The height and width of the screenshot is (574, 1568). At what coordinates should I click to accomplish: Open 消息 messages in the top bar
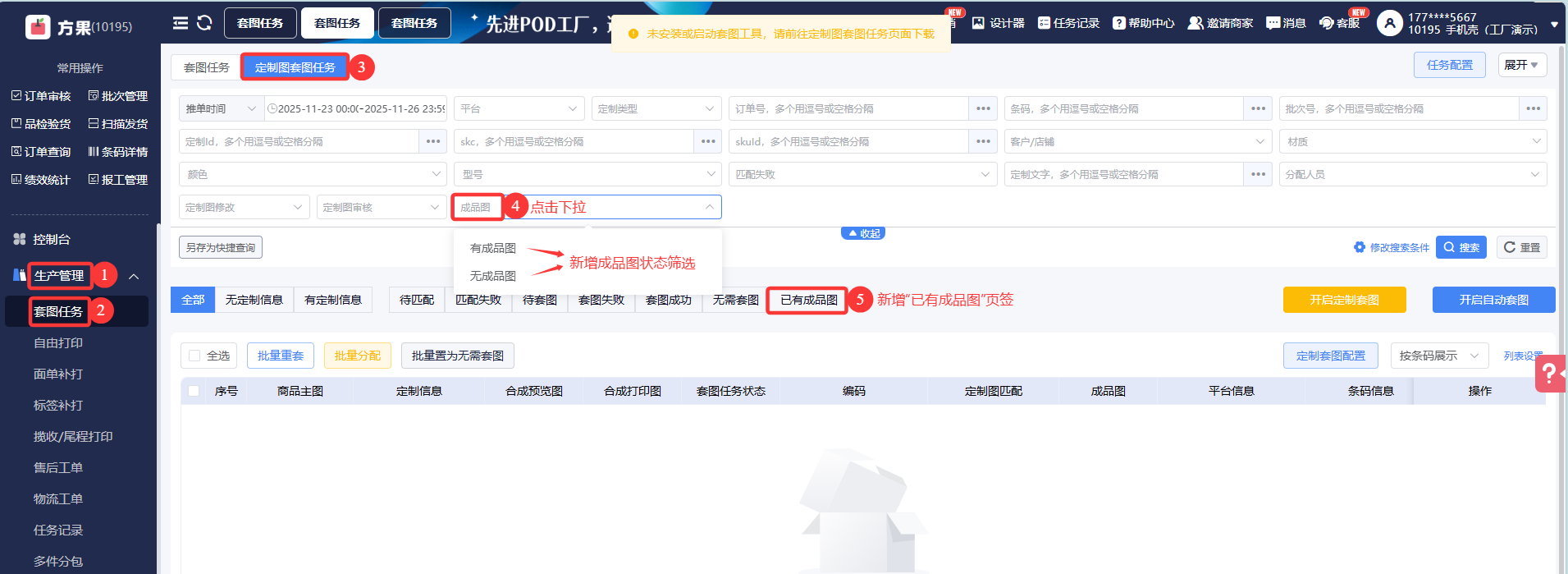[x=1286, y=23]
